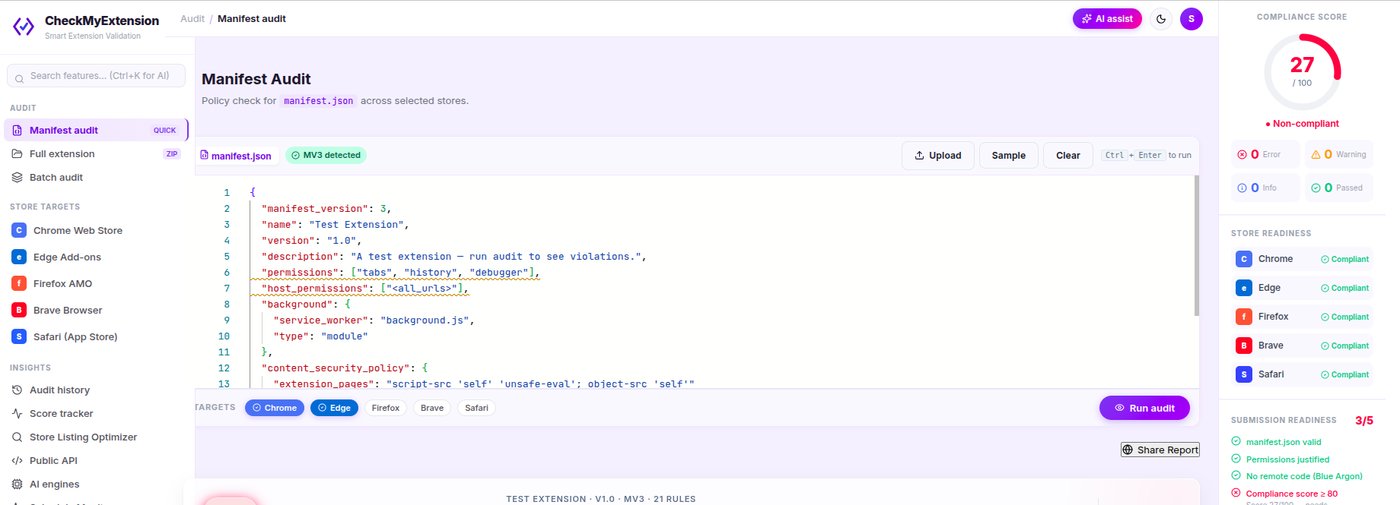This screenshot has width=1400, height=505.
Task: Toggle dark mode moon icon
Action: (x=1161, y=18)
